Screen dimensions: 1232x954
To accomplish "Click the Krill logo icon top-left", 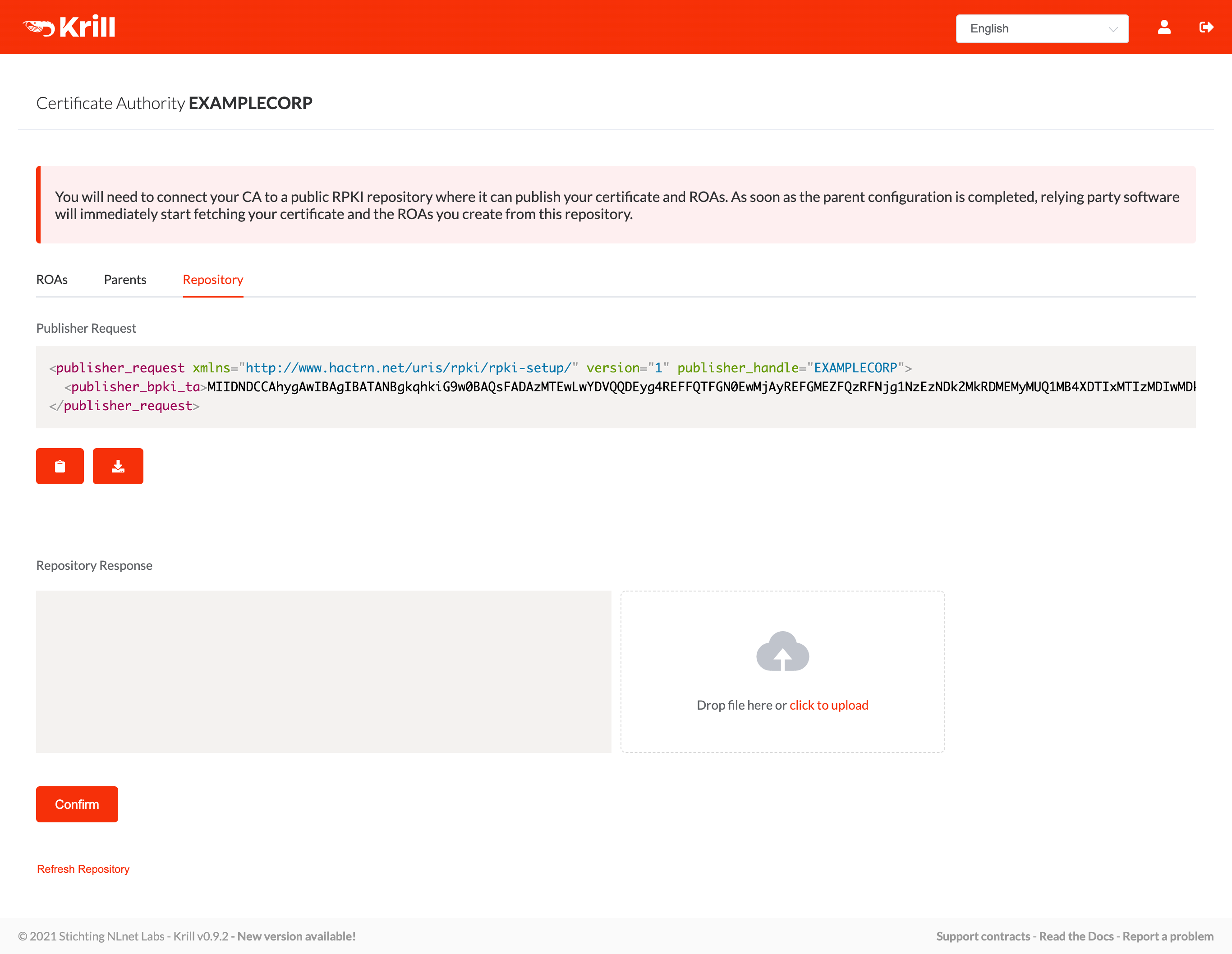I will click(x=37, y=27).
